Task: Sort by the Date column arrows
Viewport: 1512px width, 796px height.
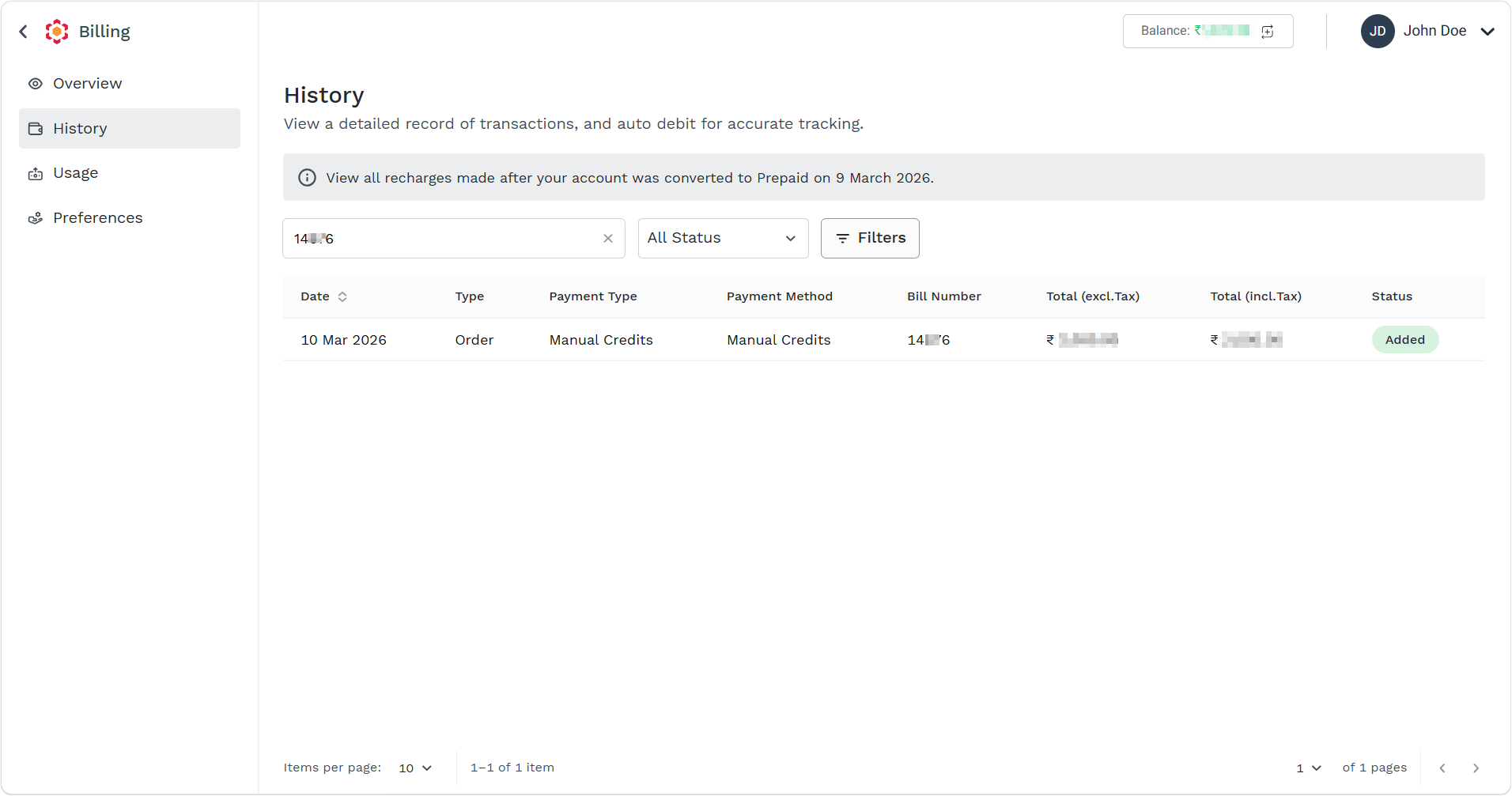Action: [342, 297]
